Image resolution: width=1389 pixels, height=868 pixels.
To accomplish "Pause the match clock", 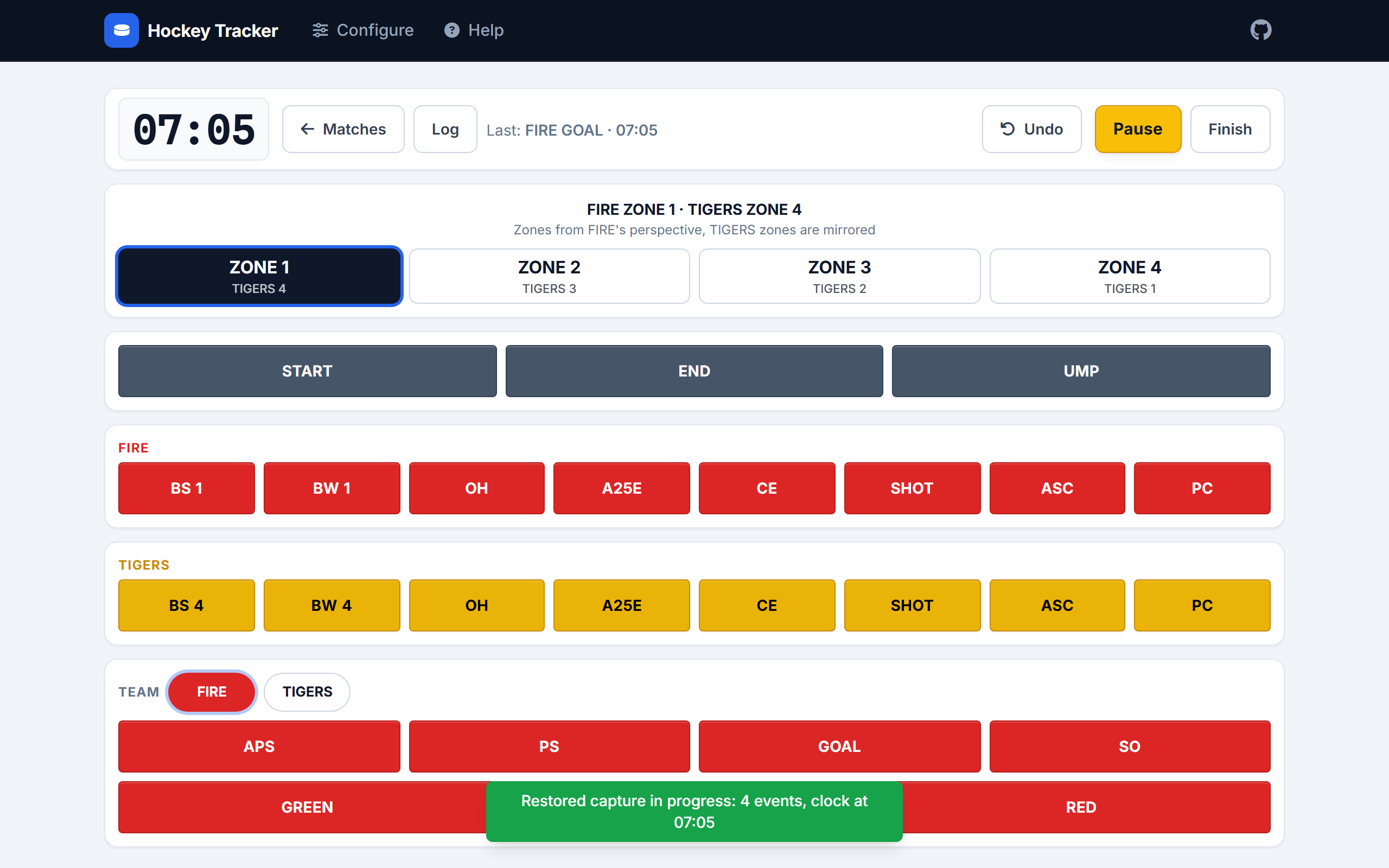I will pyautogui.click(x=1138, y=129).
